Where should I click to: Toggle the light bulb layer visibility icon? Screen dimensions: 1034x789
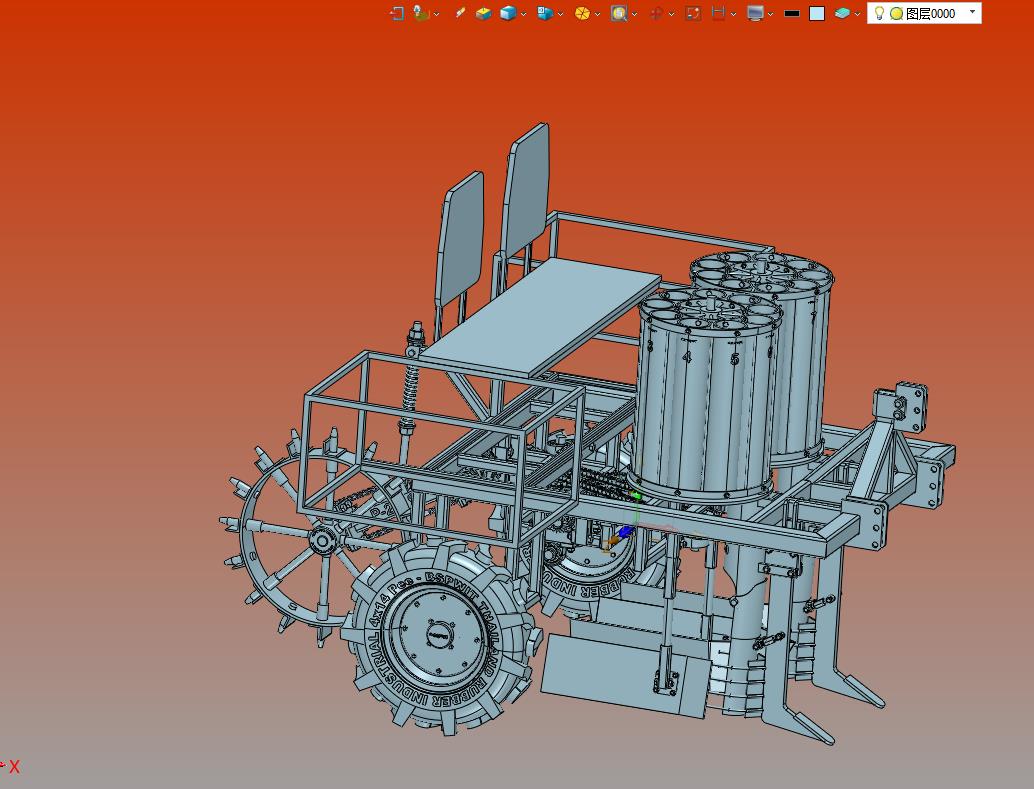(x=878, y=13)
